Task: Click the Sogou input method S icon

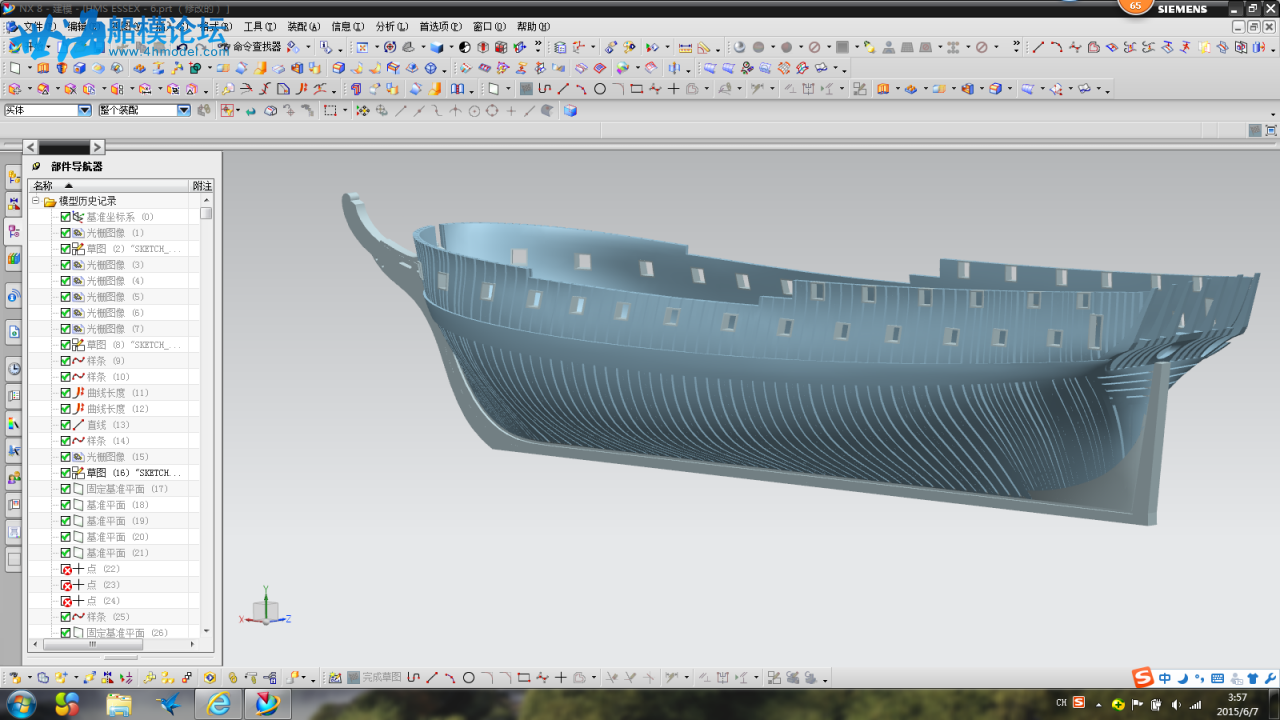Action: [1143, 678]
